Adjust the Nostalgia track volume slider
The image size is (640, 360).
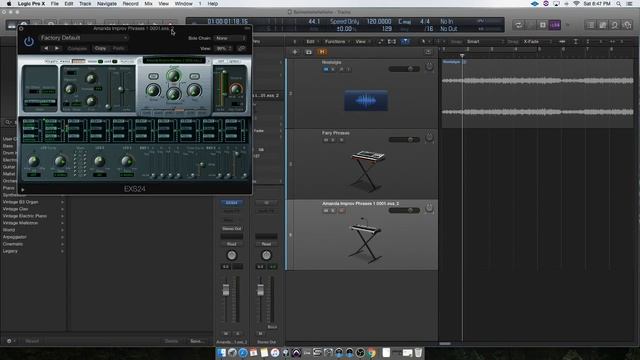404,69
